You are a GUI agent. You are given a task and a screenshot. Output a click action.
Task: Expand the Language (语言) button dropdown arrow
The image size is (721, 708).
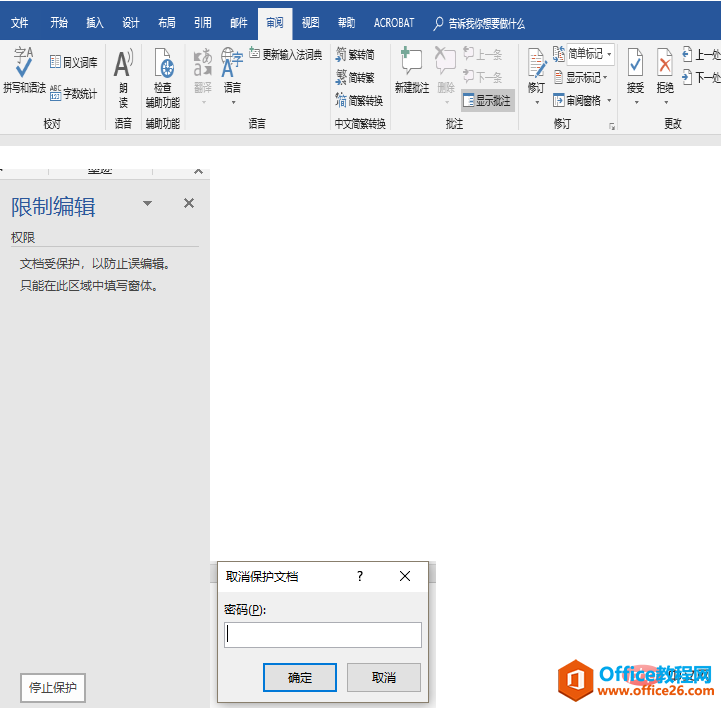point(234,102)
